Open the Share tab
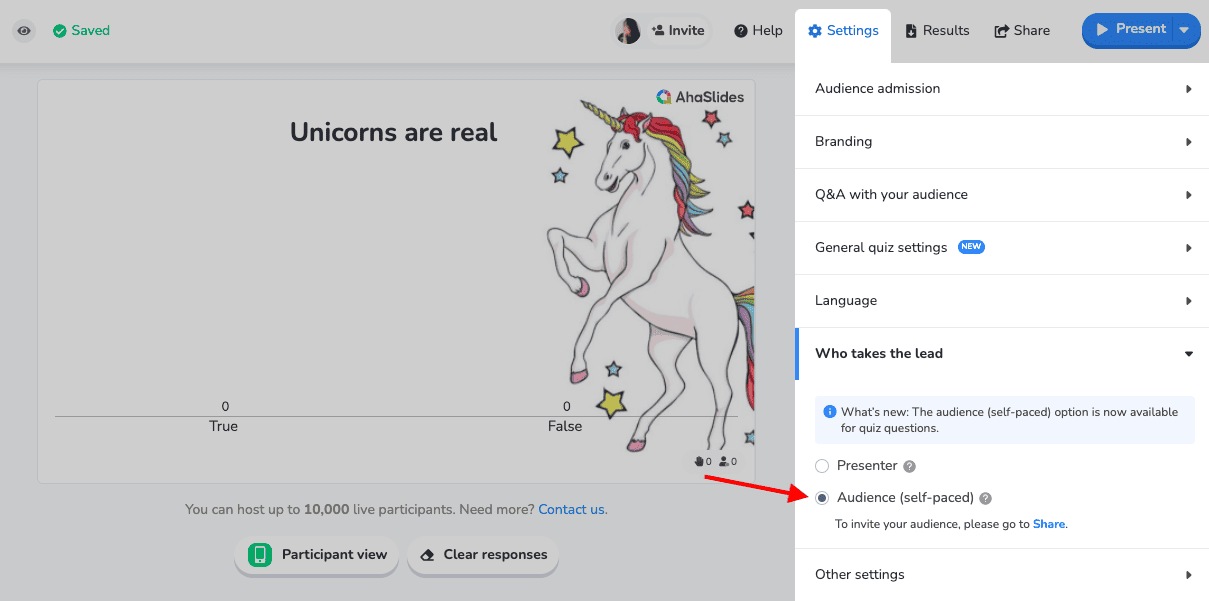Viewport: 1209px width, 601px height. pyautogui.click(x=1022, y=31)
